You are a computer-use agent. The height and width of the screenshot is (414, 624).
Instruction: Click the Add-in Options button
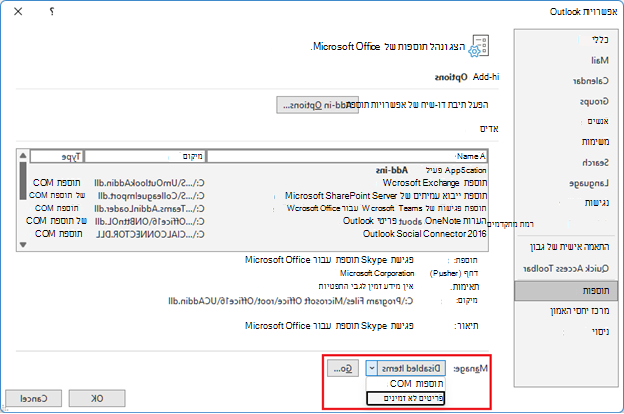tap(317, 105)
